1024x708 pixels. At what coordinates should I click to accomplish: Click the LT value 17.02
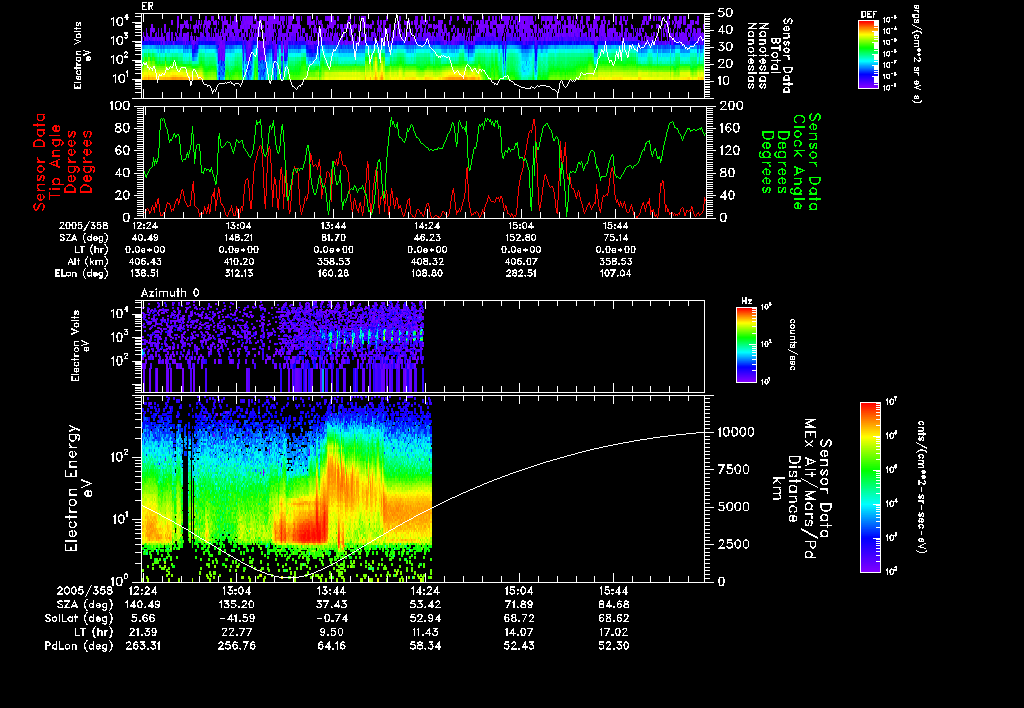click(615, 632)
